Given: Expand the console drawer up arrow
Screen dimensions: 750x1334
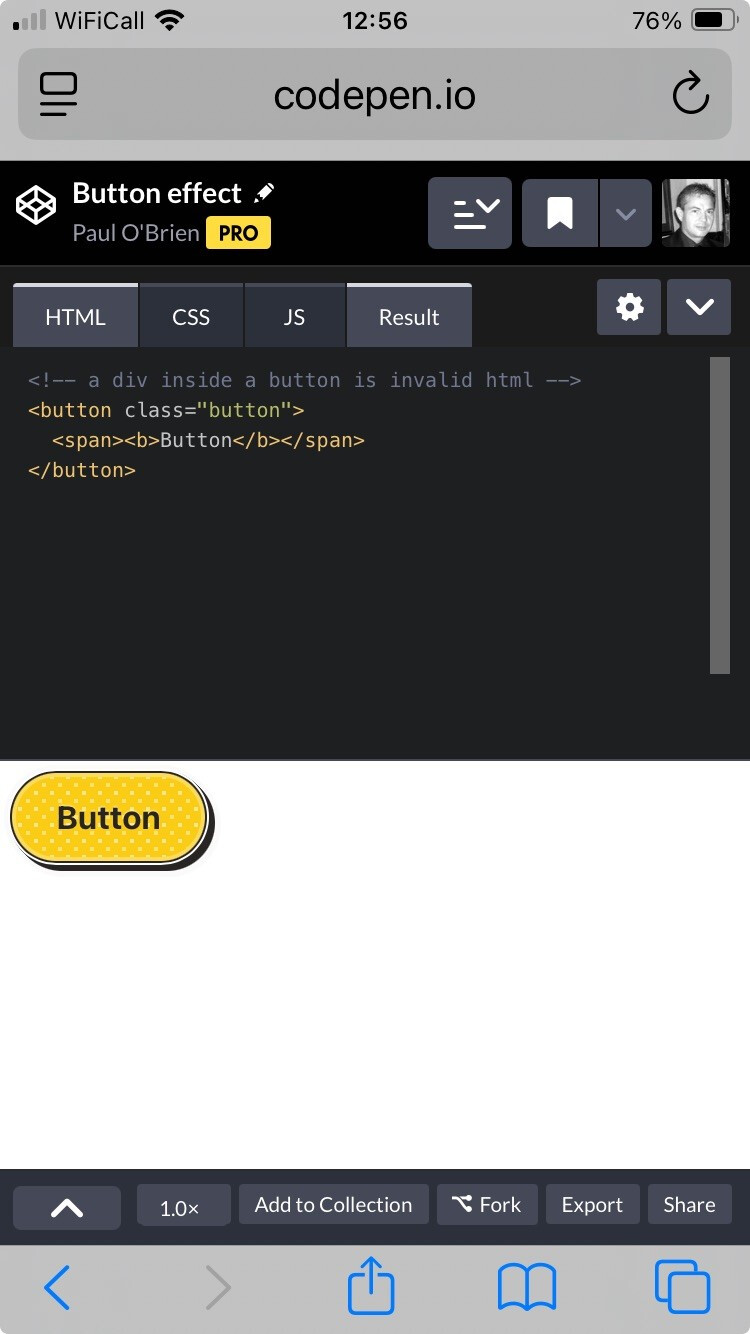Looking at the screenshot, I should [67, 1208].
